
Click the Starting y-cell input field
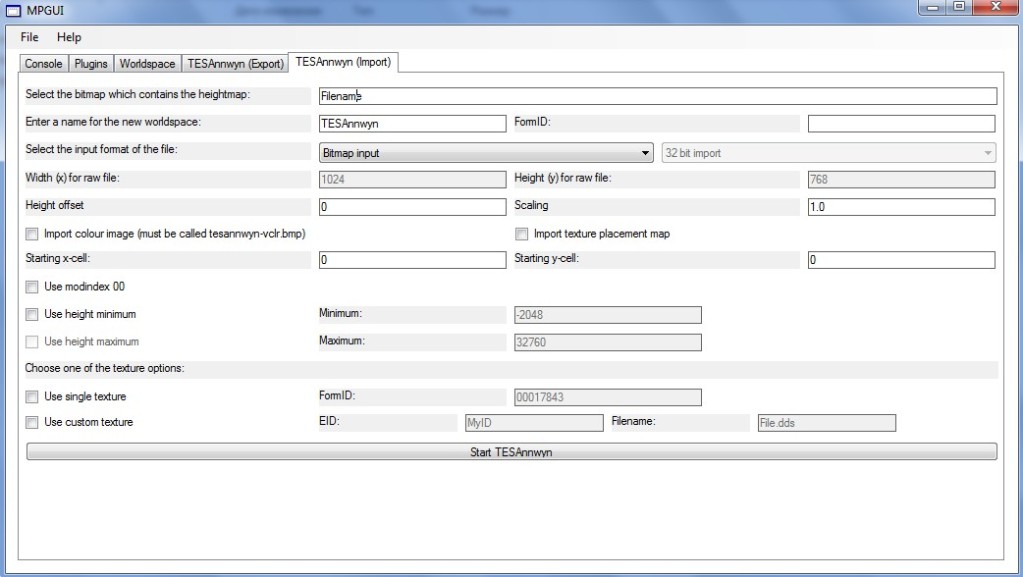coord(901,260)
